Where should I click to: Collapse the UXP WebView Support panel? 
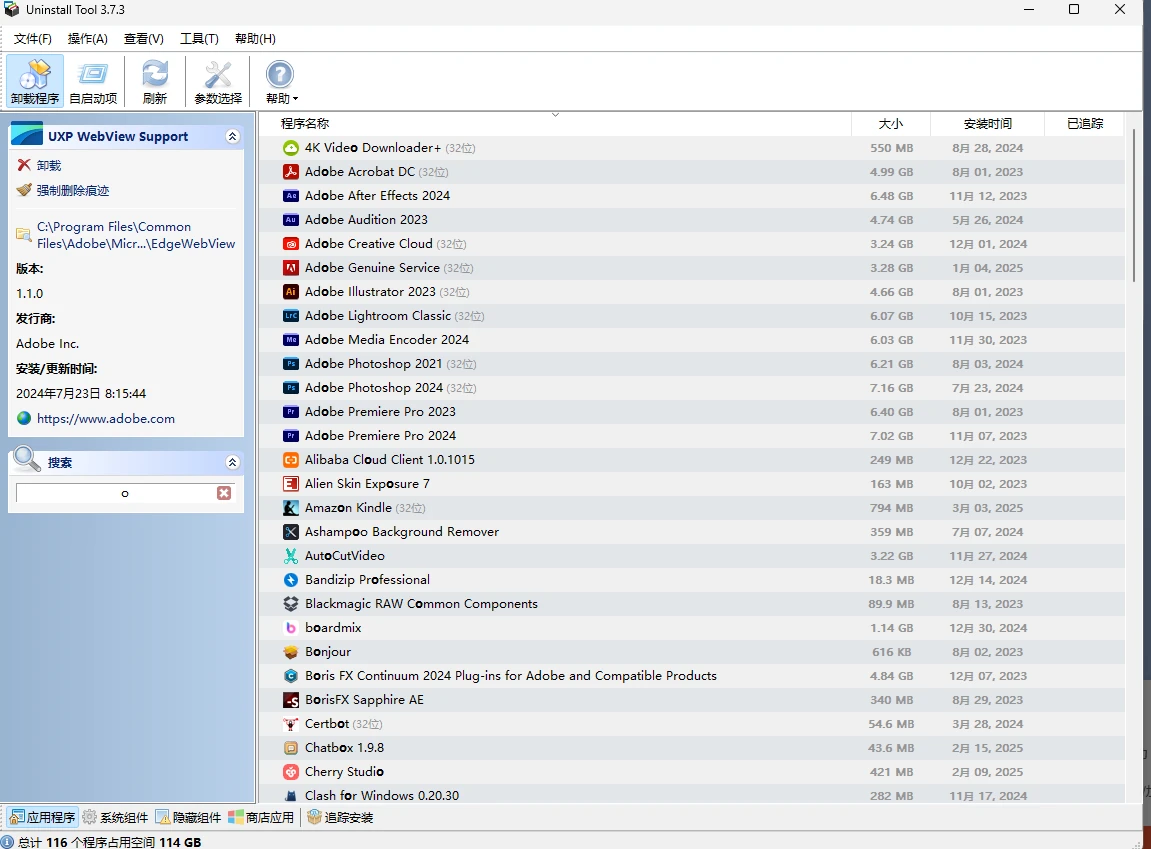tap(232, 137)
